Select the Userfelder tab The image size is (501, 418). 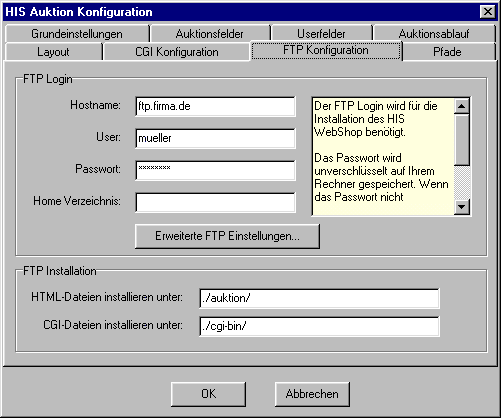pyautogui.click(x=321, y=34)
